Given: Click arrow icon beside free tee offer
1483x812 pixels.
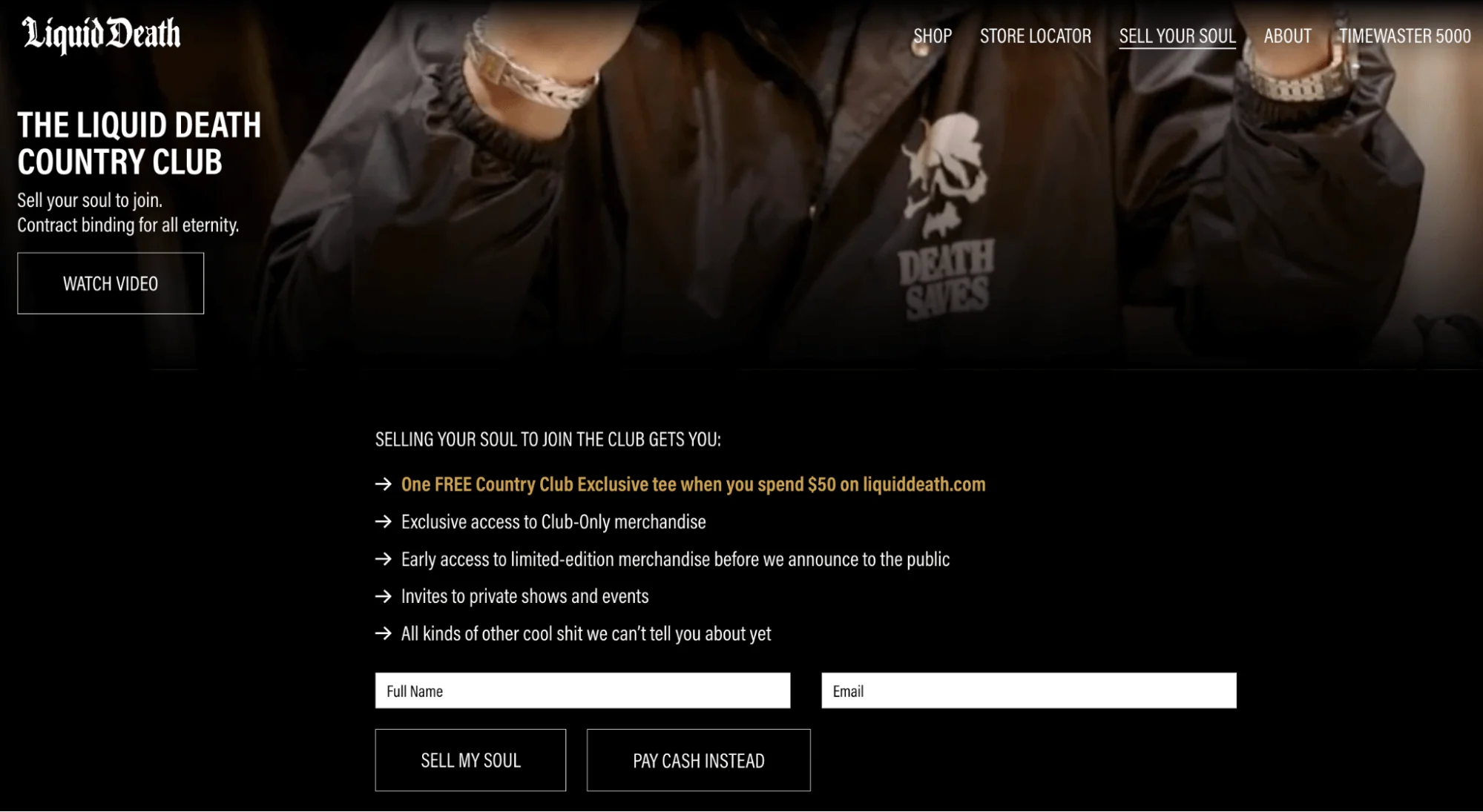Looking at the screenshot, I should [x=384, y=484].
